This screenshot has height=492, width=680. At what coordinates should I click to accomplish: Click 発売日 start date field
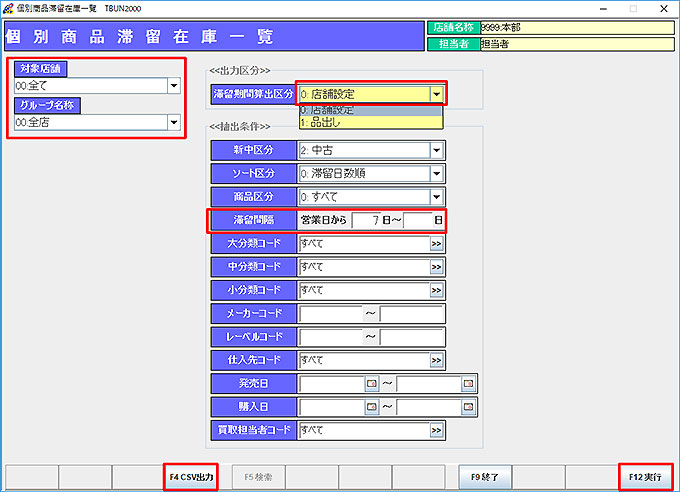(332, 384)
